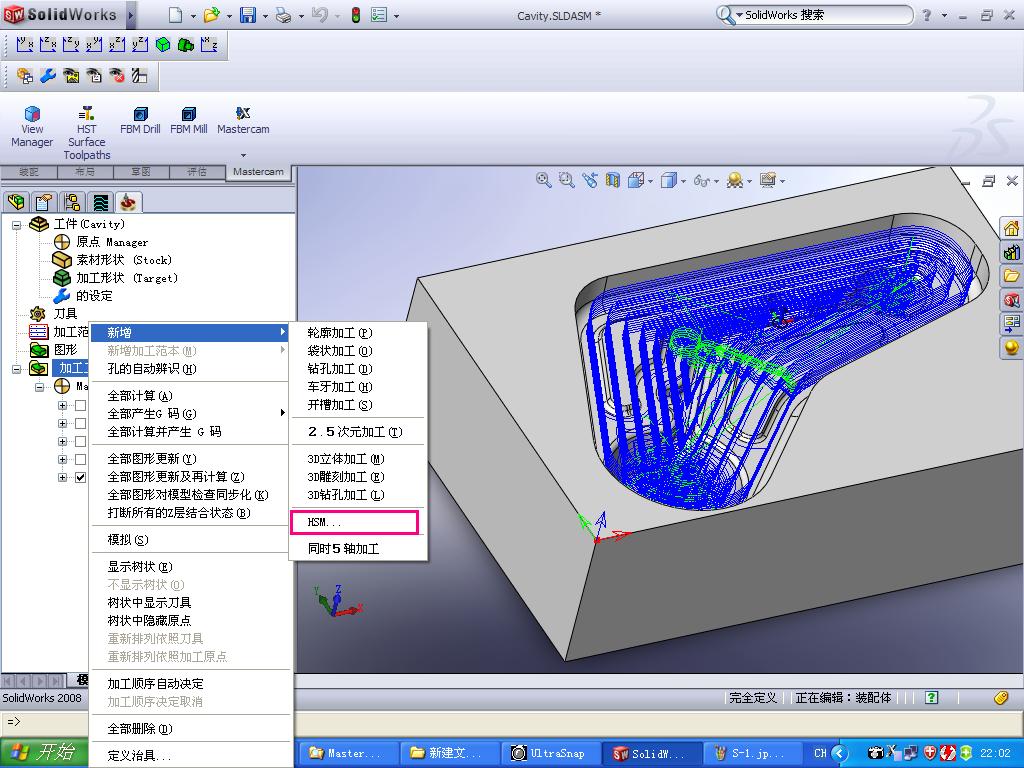The image size is (1024, 768).
Task: Open the PropertyManager tab icon
Action: pyautogui.click(x=44, y=202)
